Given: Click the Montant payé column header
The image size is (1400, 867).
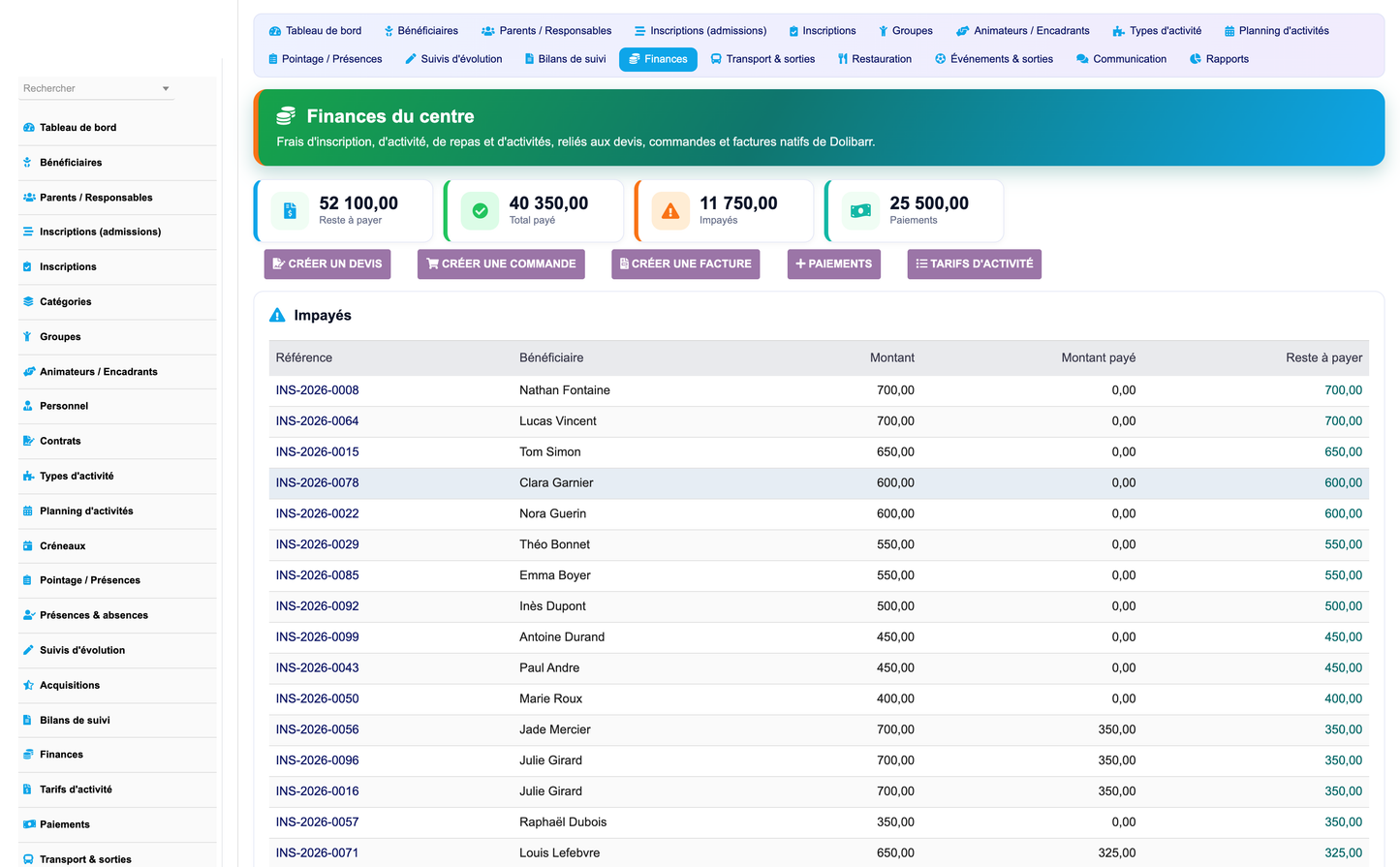Looking at the screenshot, I should pos(1098,357).
